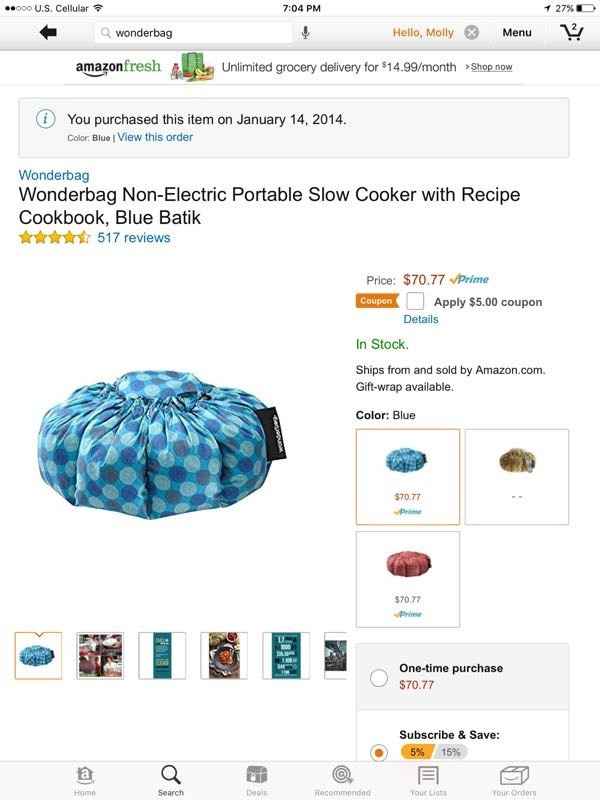
Task: Tap the microphone voice search icon
Action: point(306,33)
